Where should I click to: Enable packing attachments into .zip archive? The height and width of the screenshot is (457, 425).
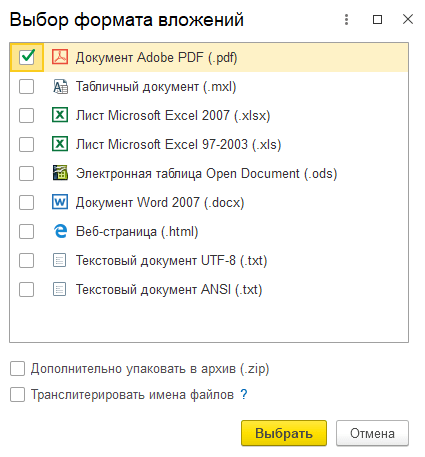(x=17, y=369)
